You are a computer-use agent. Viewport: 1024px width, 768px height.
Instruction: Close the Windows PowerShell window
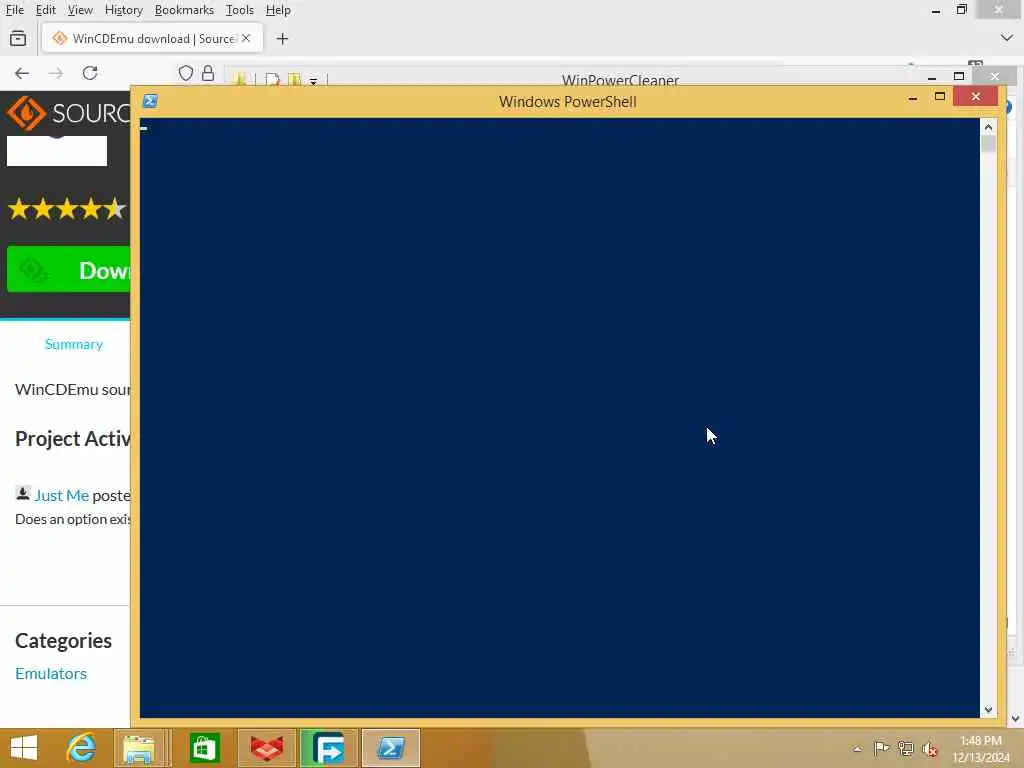point(976,97)
